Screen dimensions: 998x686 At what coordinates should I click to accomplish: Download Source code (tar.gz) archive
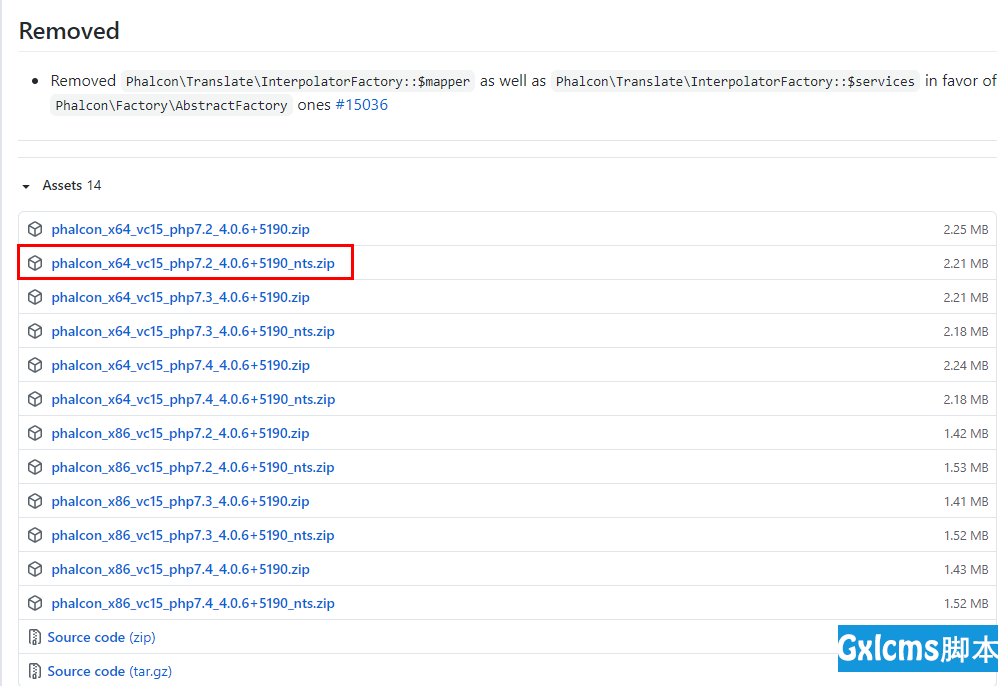[109, 671]
